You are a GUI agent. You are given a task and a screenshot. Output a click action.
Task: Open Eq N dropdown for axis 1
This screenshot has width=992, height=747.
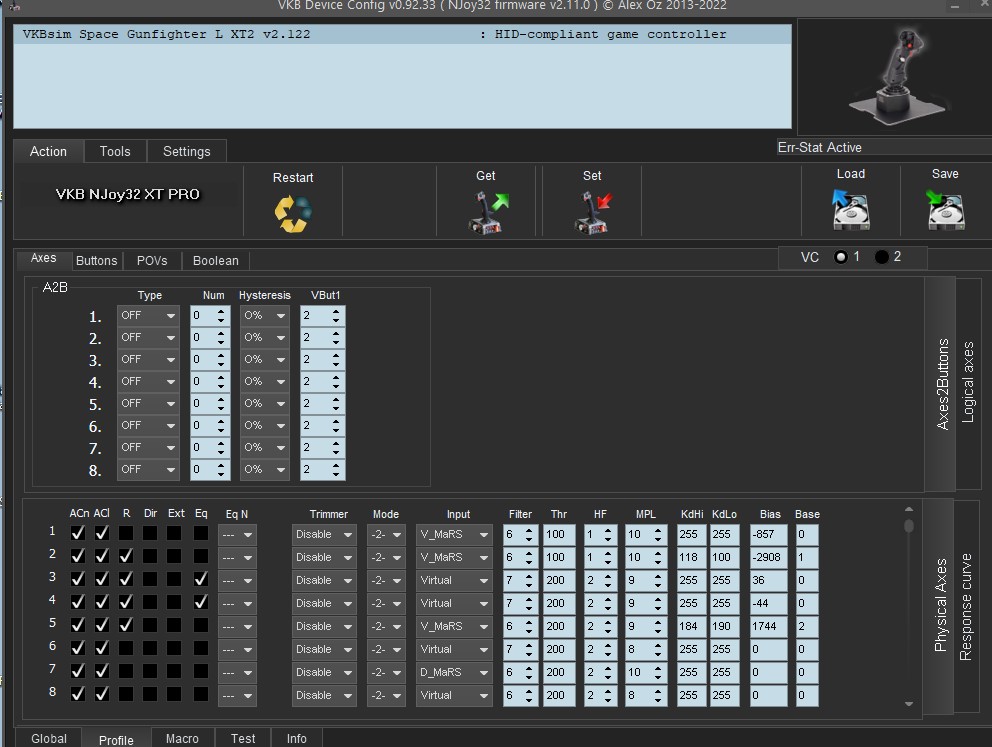pos(237,534)
